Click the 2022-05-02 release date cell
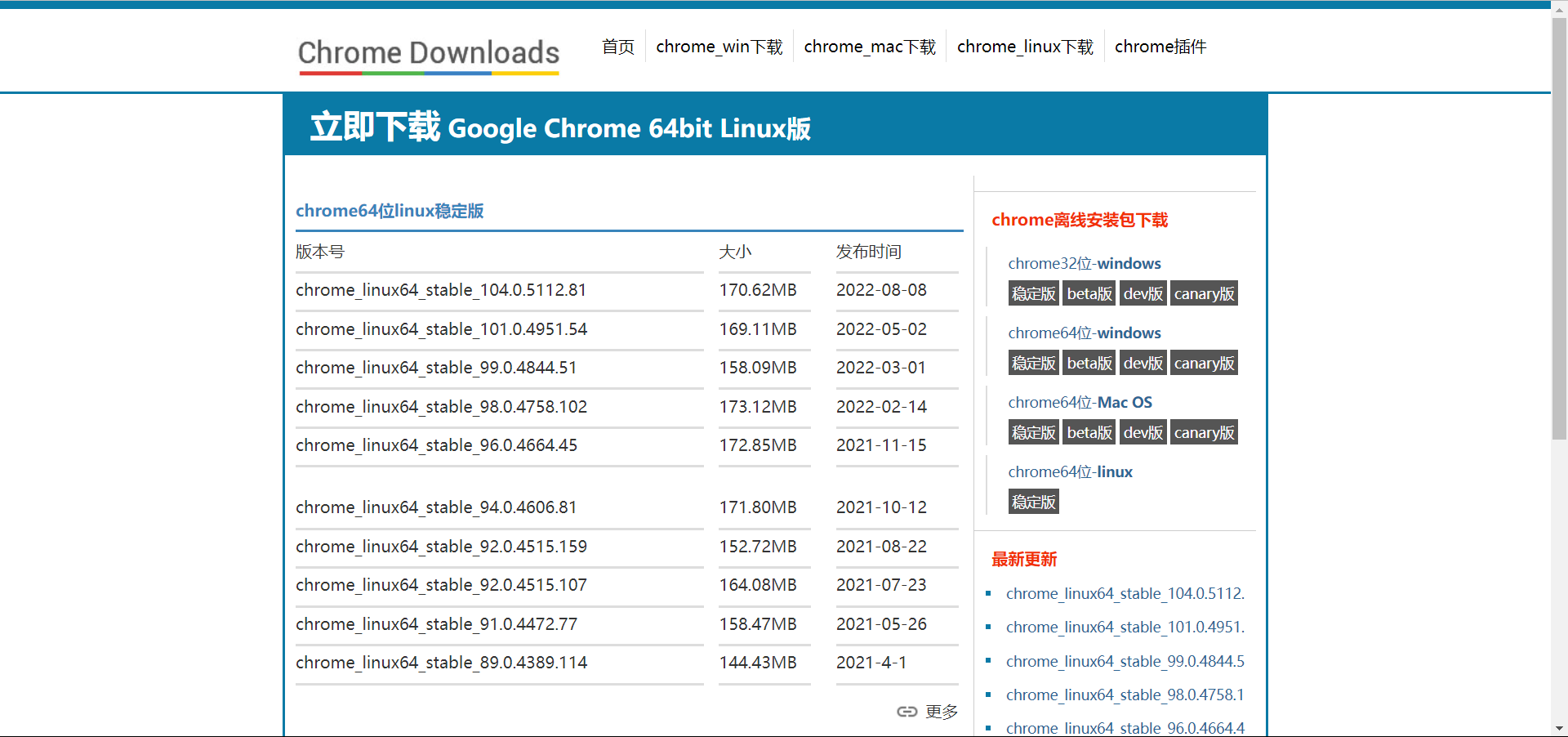 click(x=881, y=329)
